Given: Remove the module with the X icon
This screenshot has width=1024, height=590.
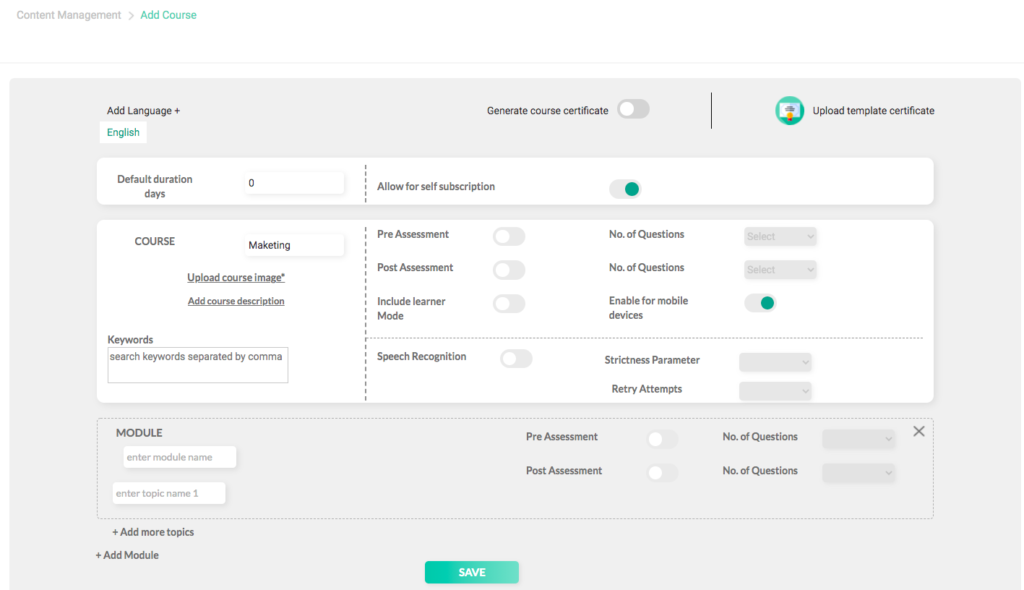Looking at the screenshot, I should click(918, 431).
